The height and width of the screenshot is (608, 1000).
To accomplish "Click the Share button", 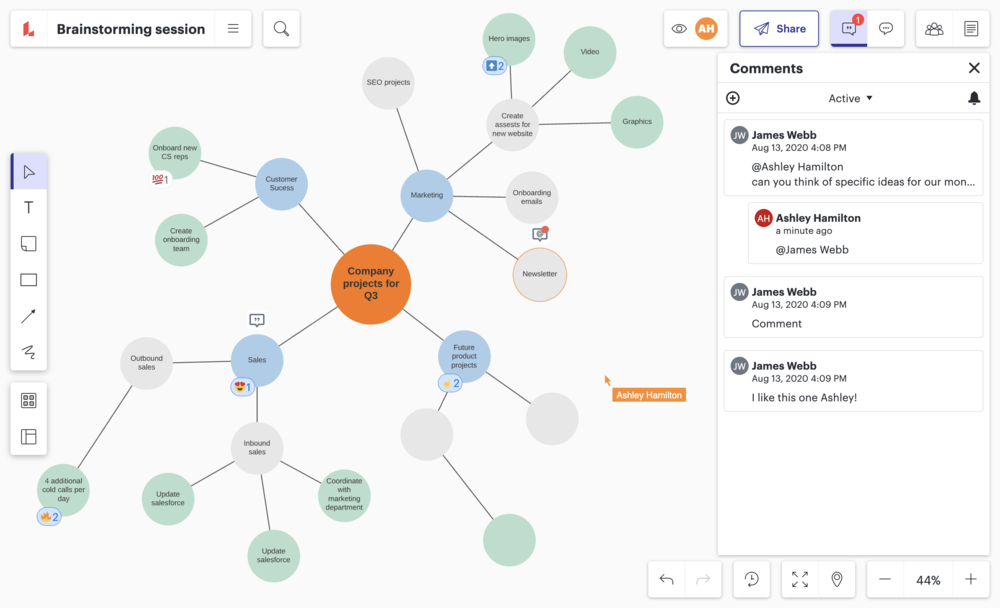I will (x=779, y=29).
